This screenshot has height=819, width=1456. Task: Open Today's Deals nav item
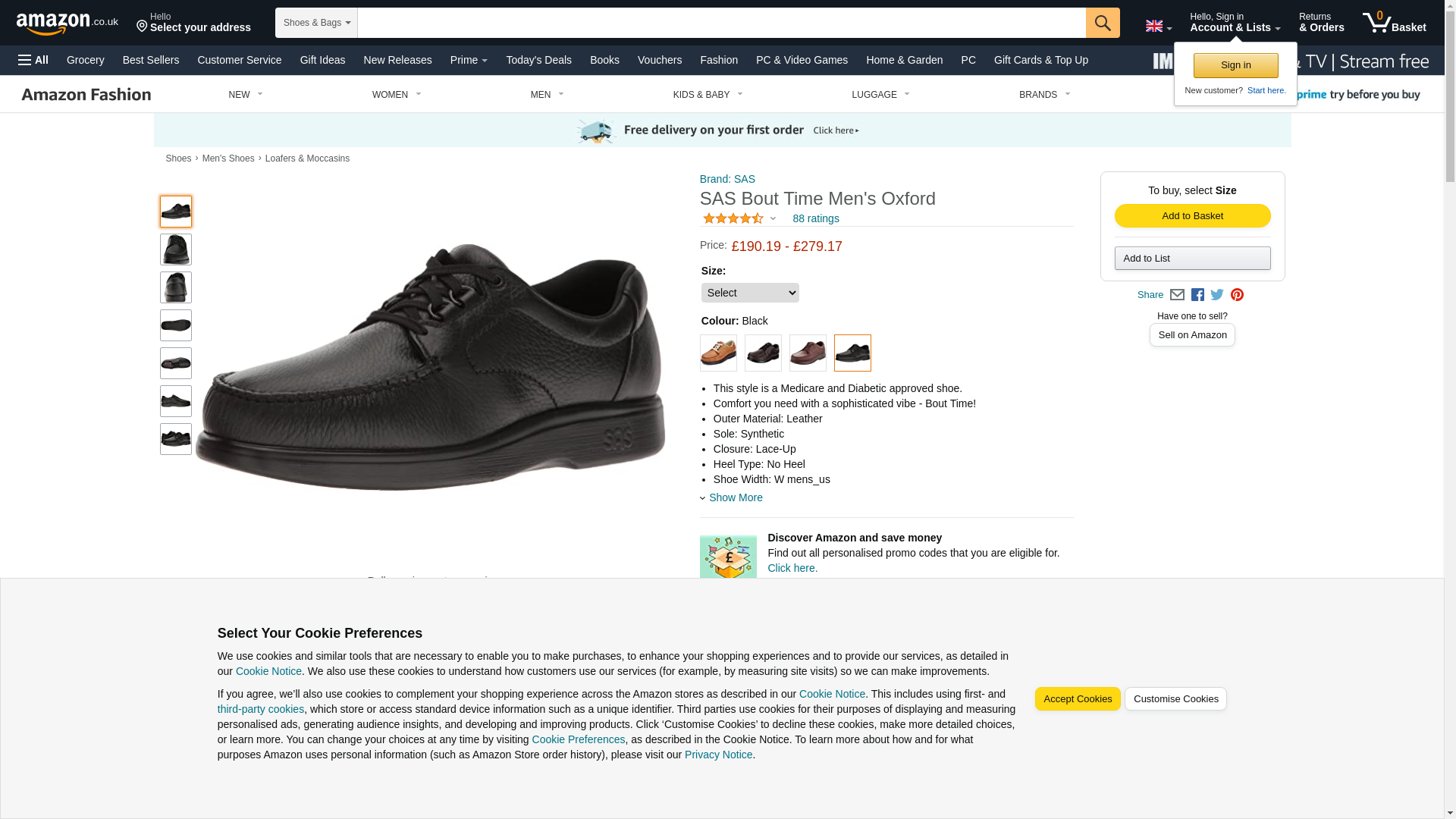[538, 60]
